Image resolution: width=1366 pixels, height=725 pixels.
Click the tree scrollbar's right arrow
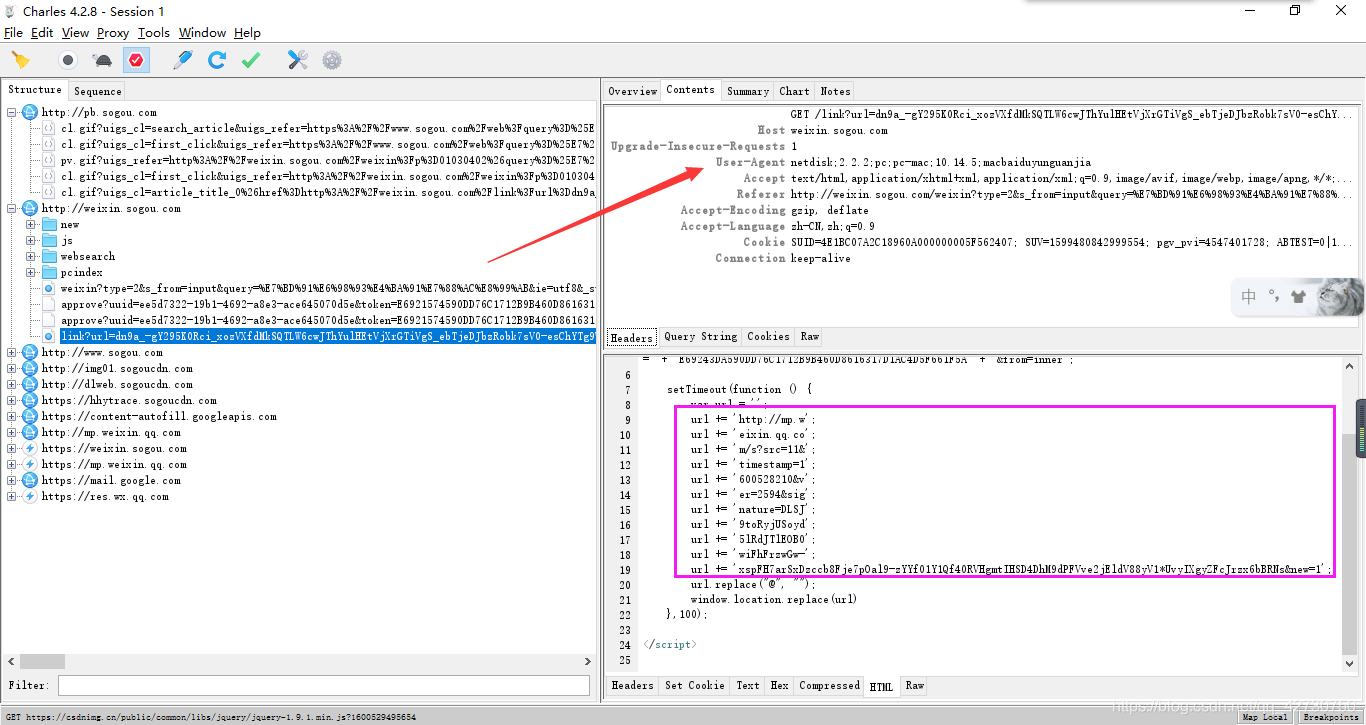click(x=588, y=662)
